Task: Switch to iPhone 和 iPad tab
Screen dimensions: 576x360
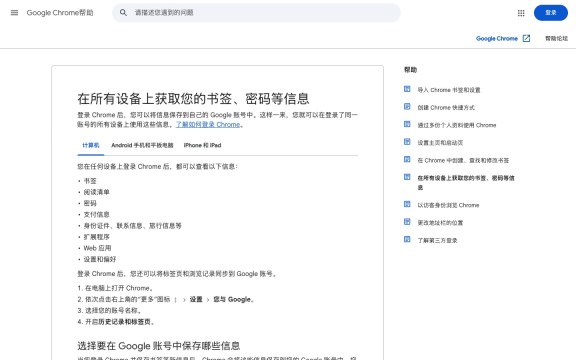Action: pos(202,145)
